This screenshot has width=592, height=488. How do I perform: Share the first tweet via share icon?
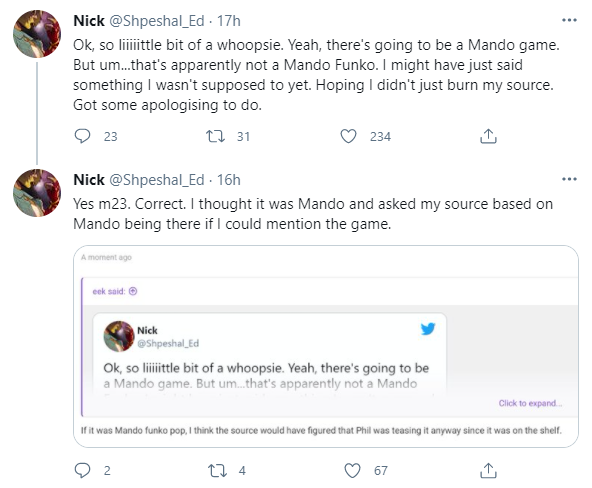click(488, 136)
